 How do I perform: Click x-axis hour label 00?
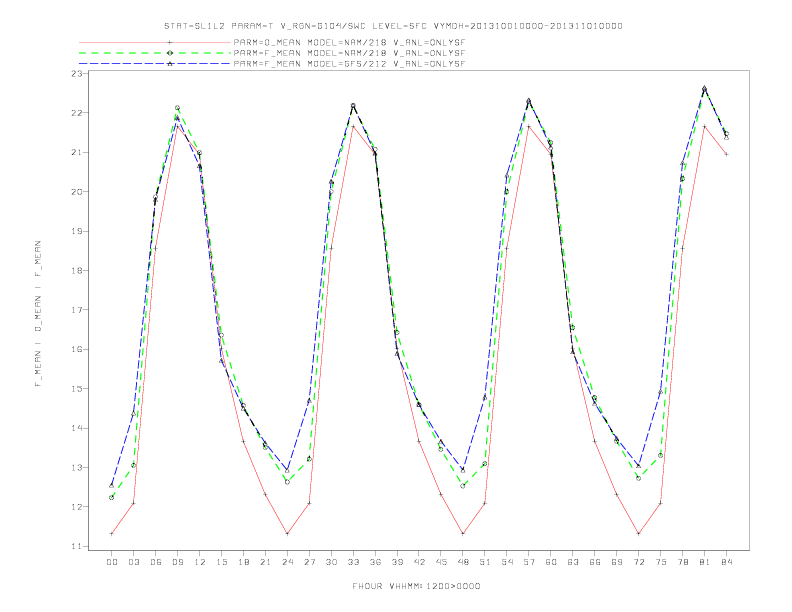click(112, 562)
